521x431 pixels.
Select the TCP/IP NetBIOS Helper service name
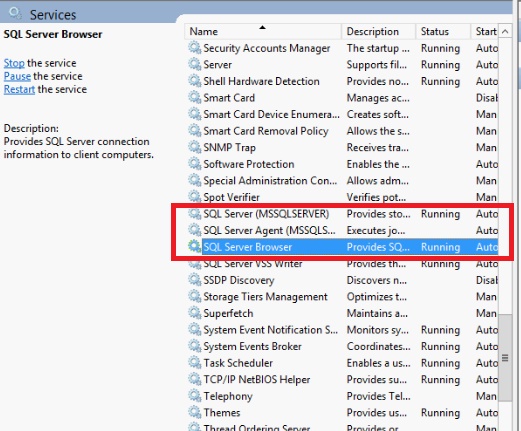257,379
